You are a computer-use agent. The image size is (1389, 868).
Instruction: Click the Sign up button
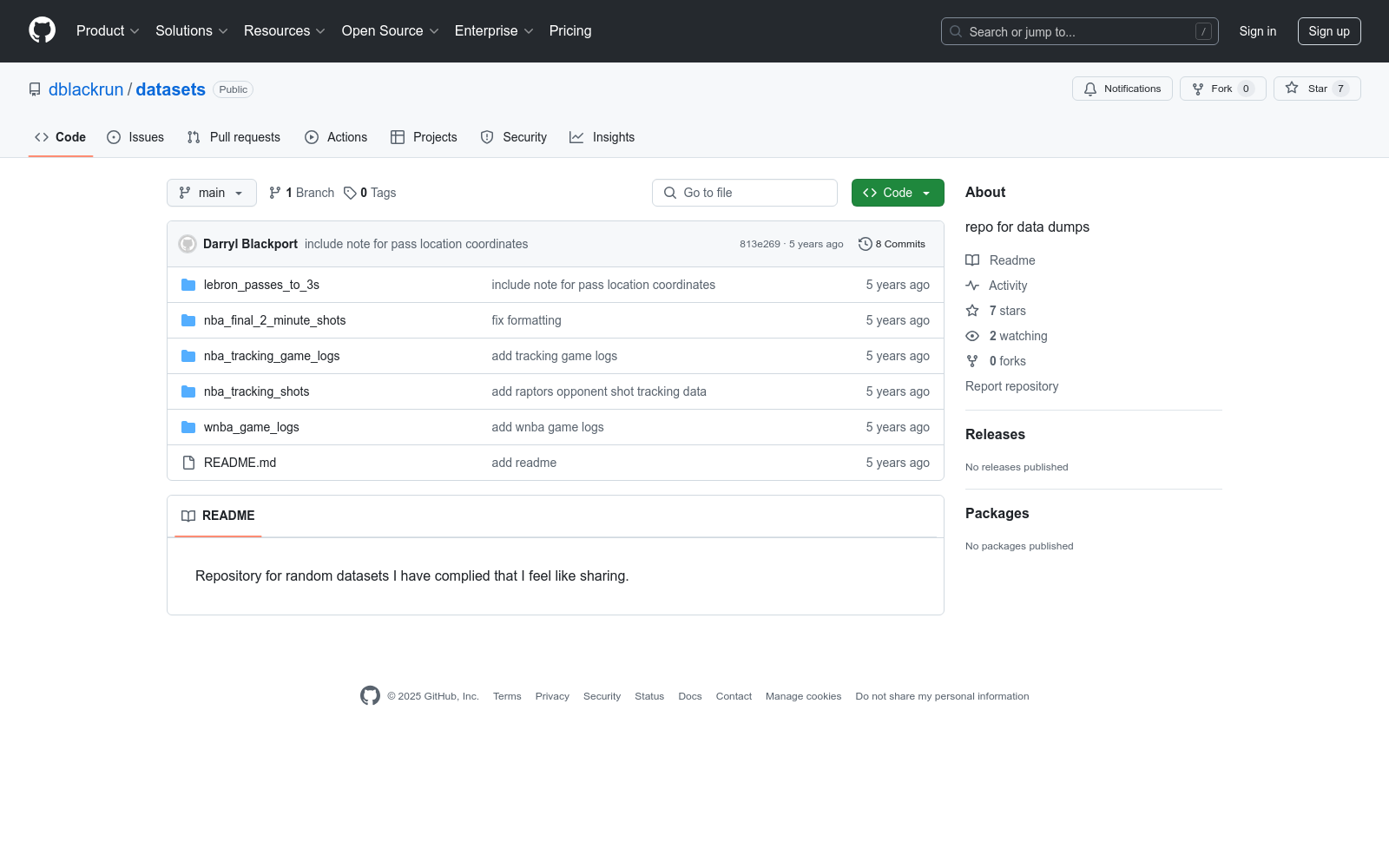(x=1329, y=31)
